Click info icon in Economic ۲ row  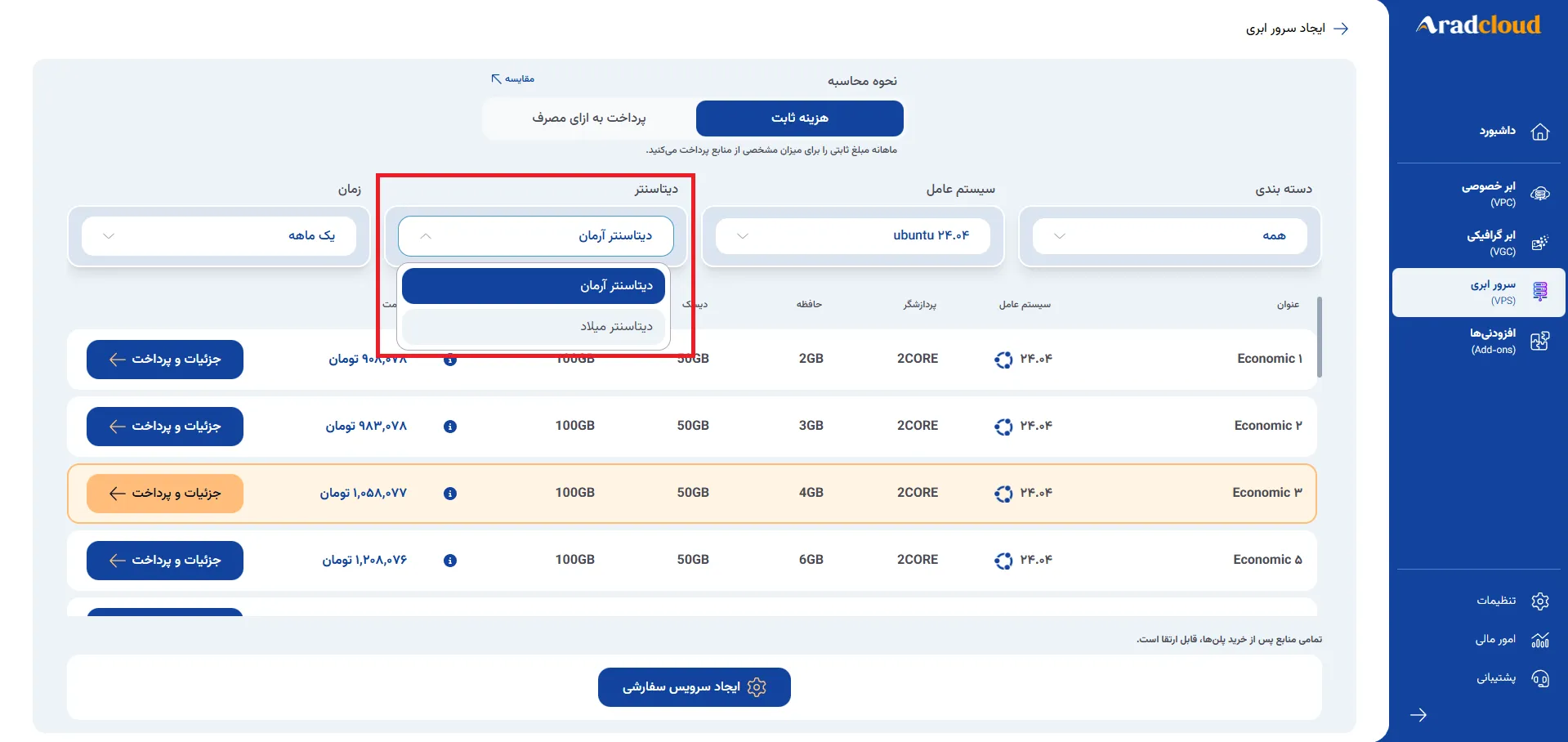(x=450, y=427)
